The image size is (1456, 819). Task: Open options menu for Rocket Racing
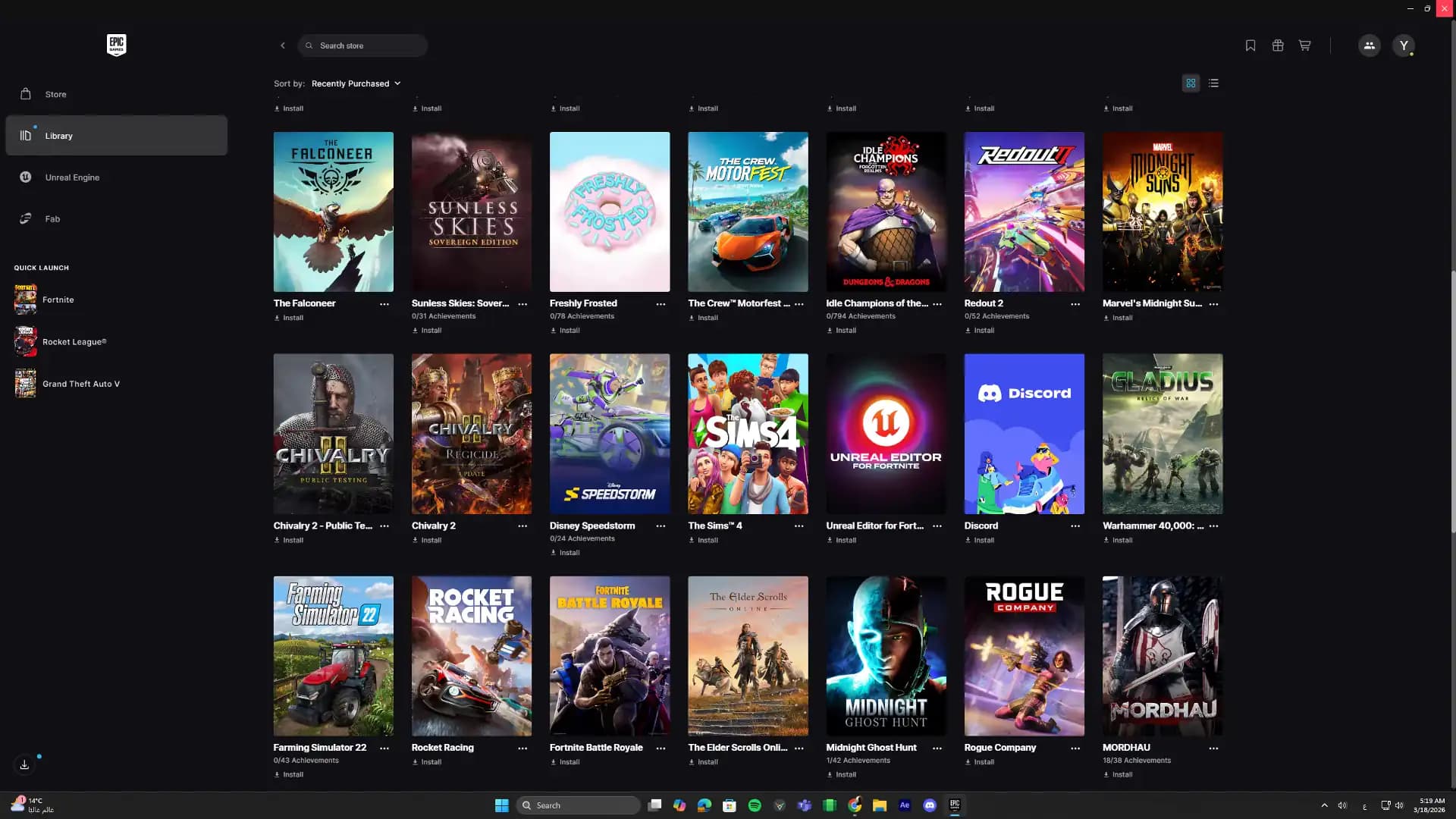pyautogui.click(x=522, y=748)
